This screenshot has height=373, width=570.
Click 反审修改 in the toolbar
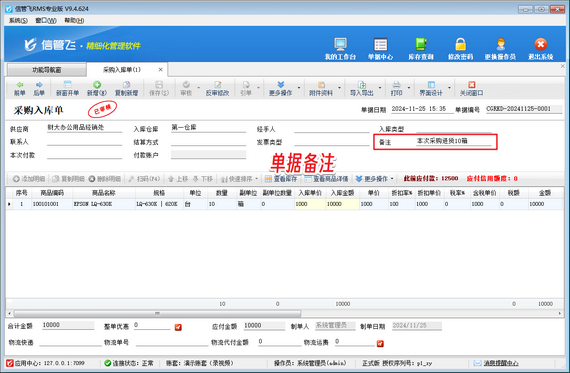click(x=217, y=88)
